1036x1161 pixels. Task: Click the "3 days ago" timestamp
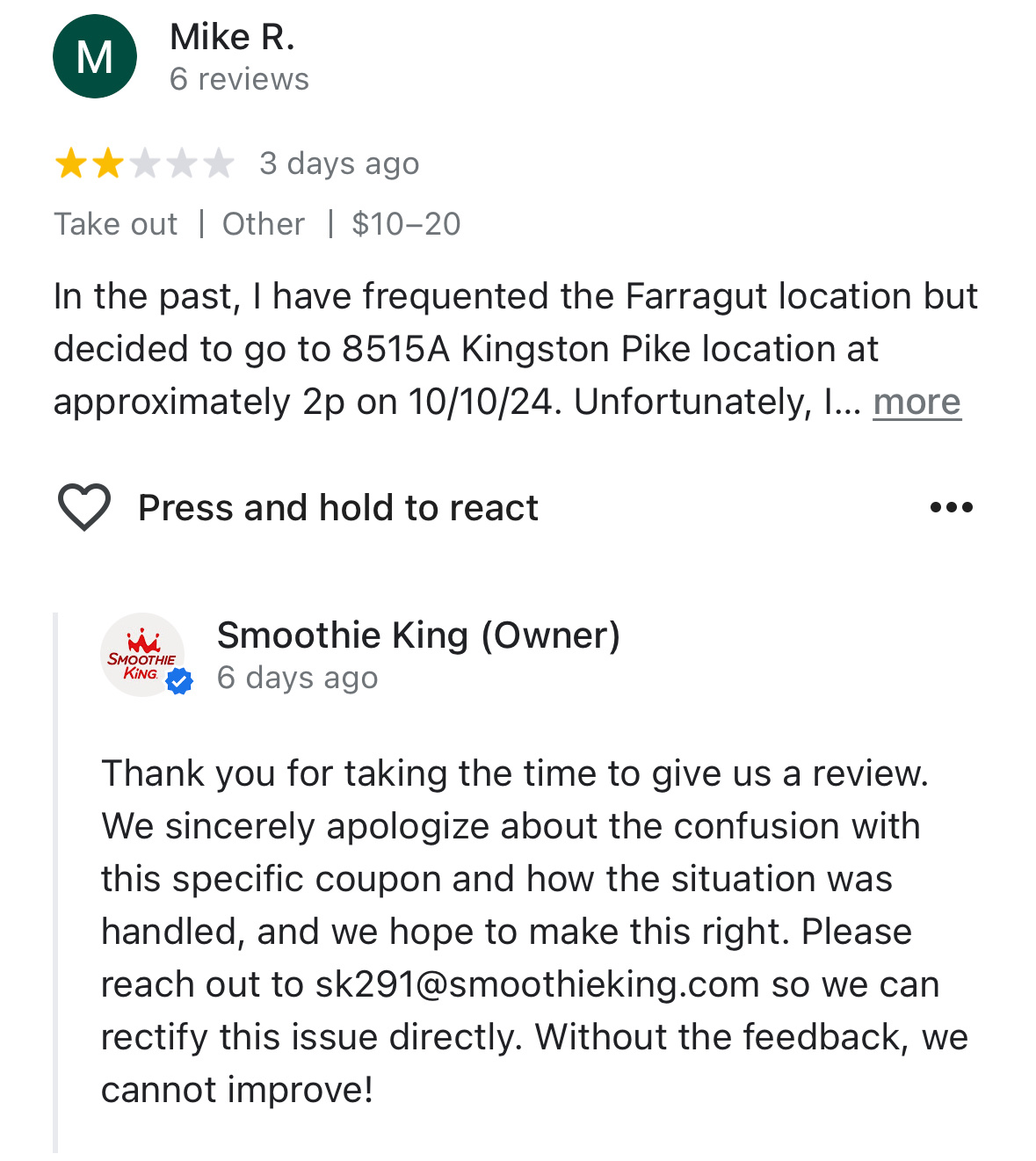point(339,163)
